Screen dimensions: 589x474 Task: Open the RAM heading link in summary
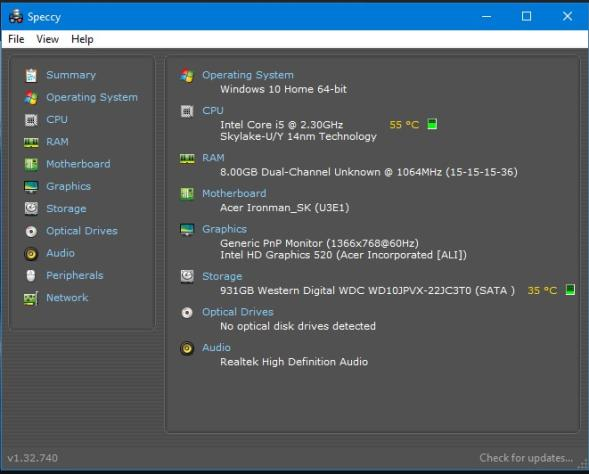[x=213, y=158]
